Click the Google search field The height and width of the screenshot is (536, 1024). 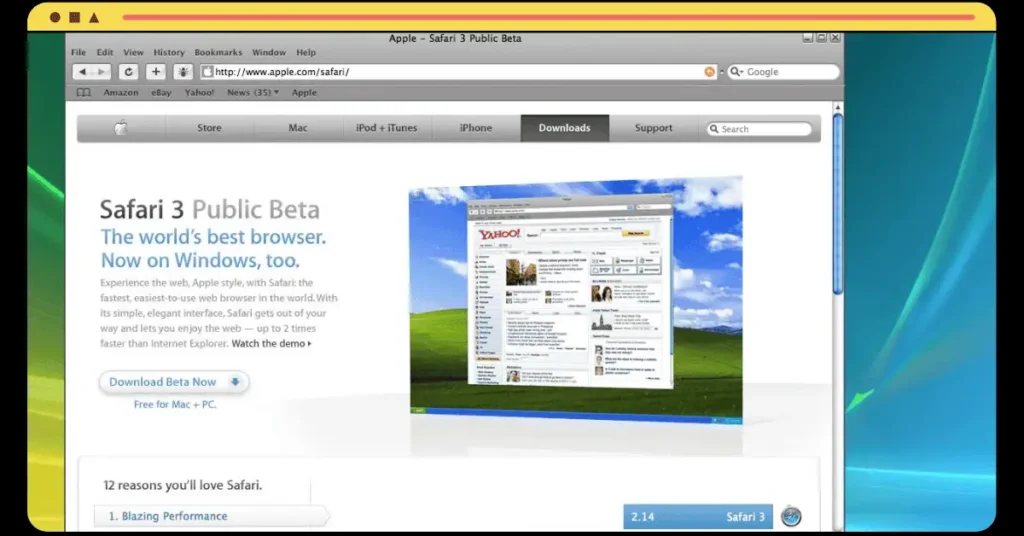(x=784, y=72)
